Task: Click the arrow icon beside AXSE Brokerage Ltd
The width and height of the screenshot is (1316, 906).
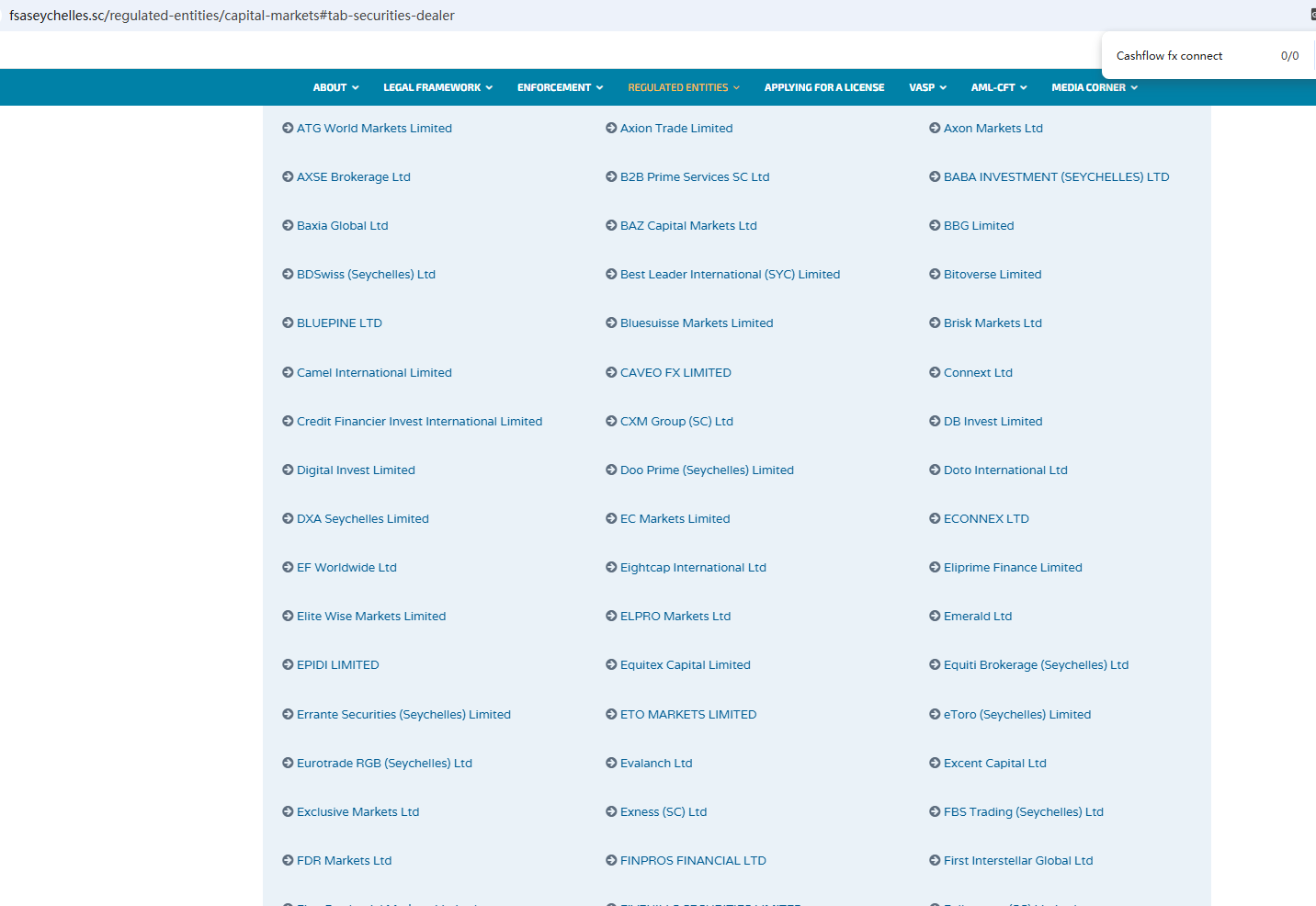Action: pos(288,177)
